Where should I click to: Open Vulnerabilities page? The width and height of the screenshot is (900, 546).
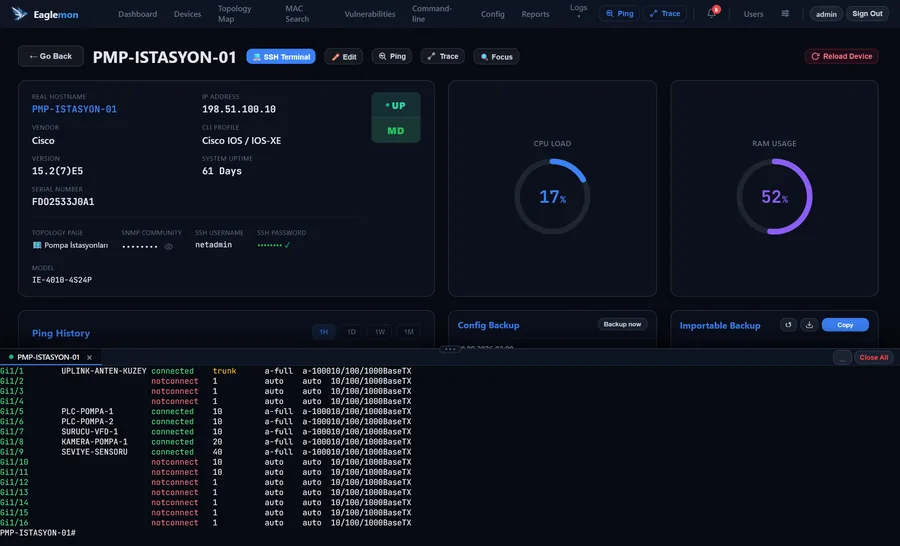[370, 14]
